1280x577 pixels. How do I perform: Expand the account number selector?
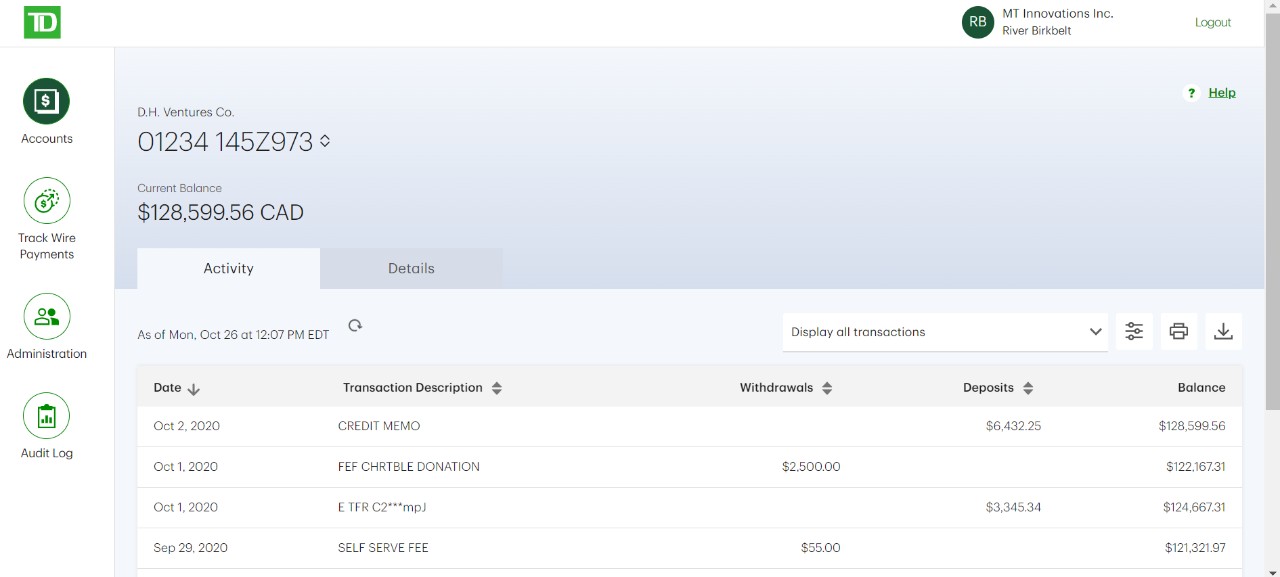pos(325,142)
